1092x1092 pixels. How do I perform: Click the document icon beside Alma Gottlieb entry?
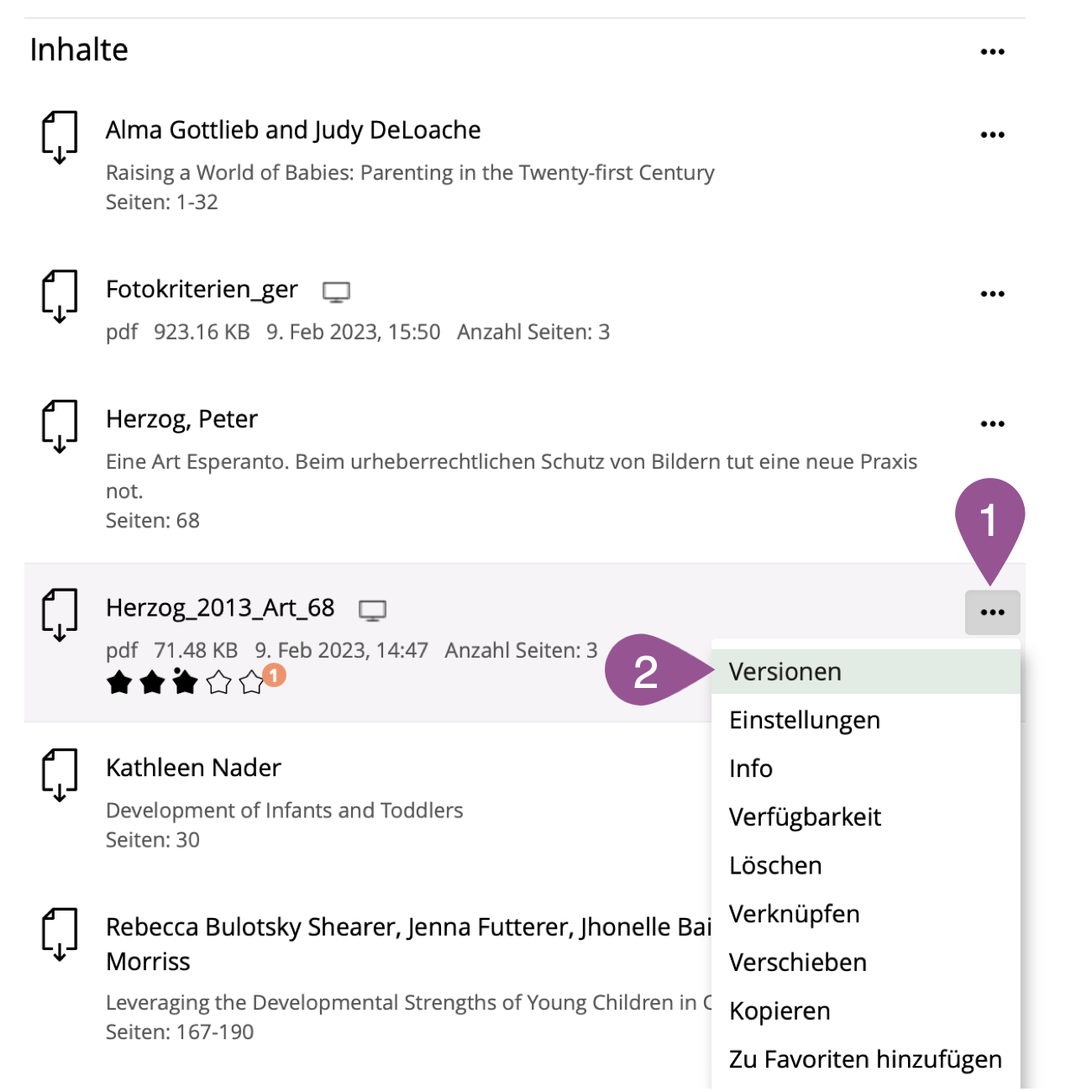[60, 136]
